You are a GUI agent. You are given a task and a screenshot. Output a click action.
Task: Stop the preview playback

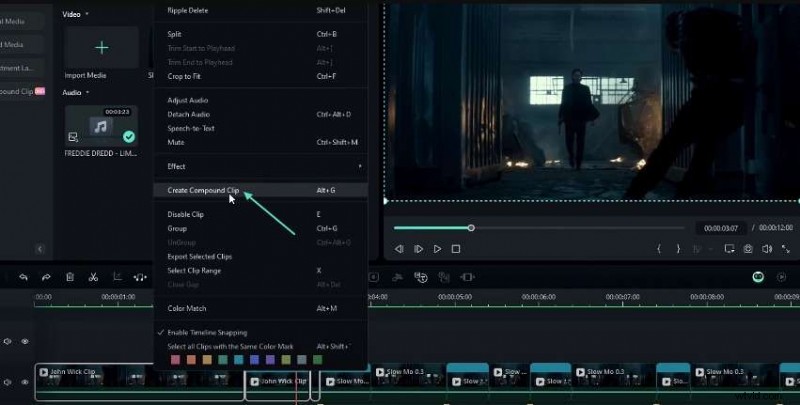coord(456,249)
